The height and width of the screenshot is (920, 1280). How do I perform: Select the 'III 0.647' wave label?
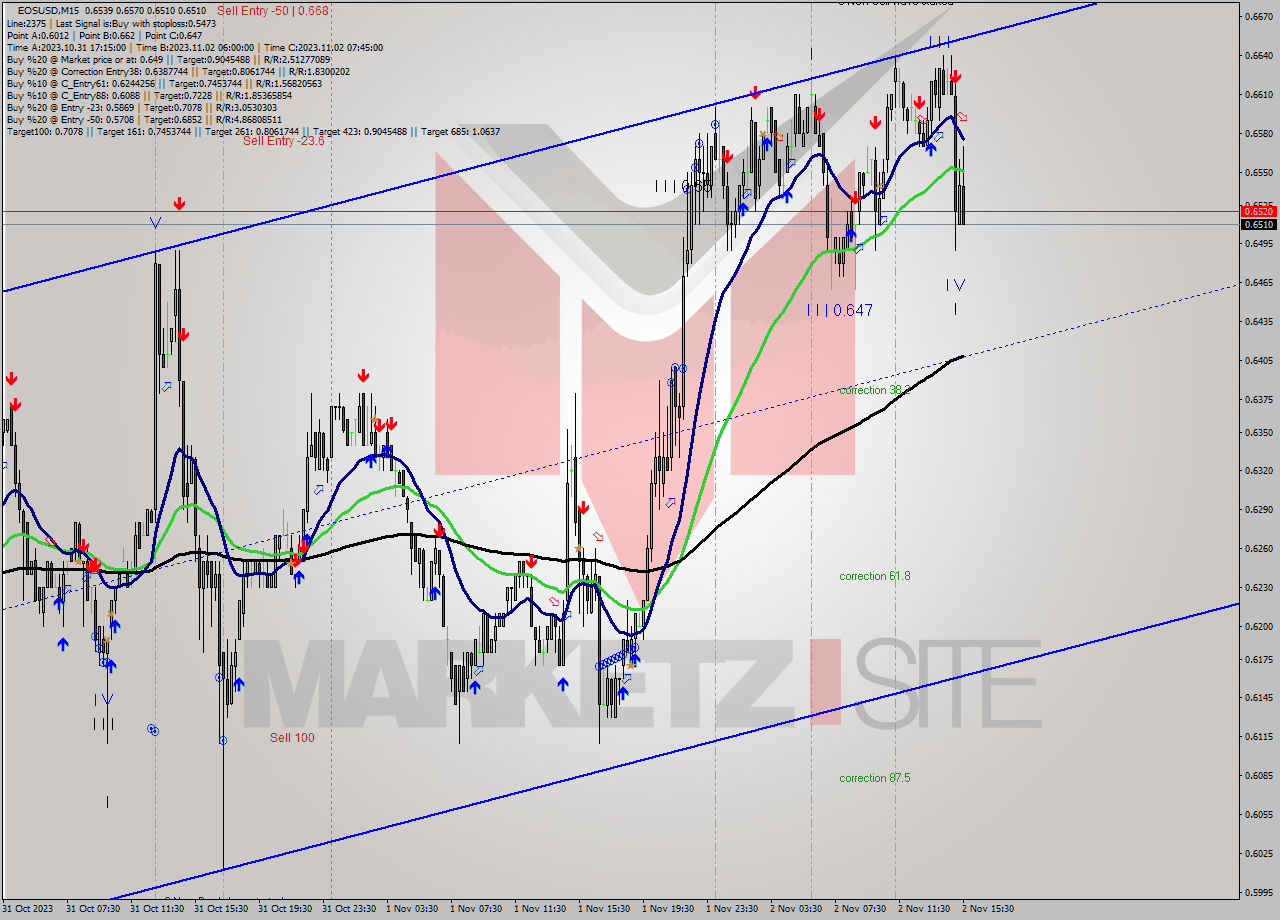pyautogui.click(x=840, y=311)
